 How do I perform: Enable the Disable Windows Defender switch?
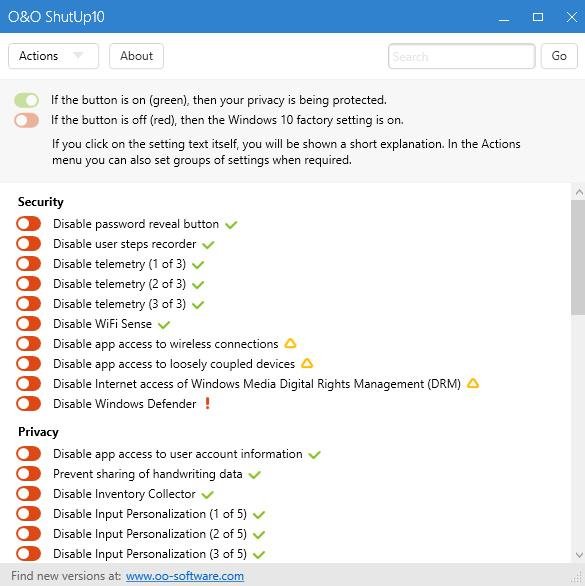[28, 403]
